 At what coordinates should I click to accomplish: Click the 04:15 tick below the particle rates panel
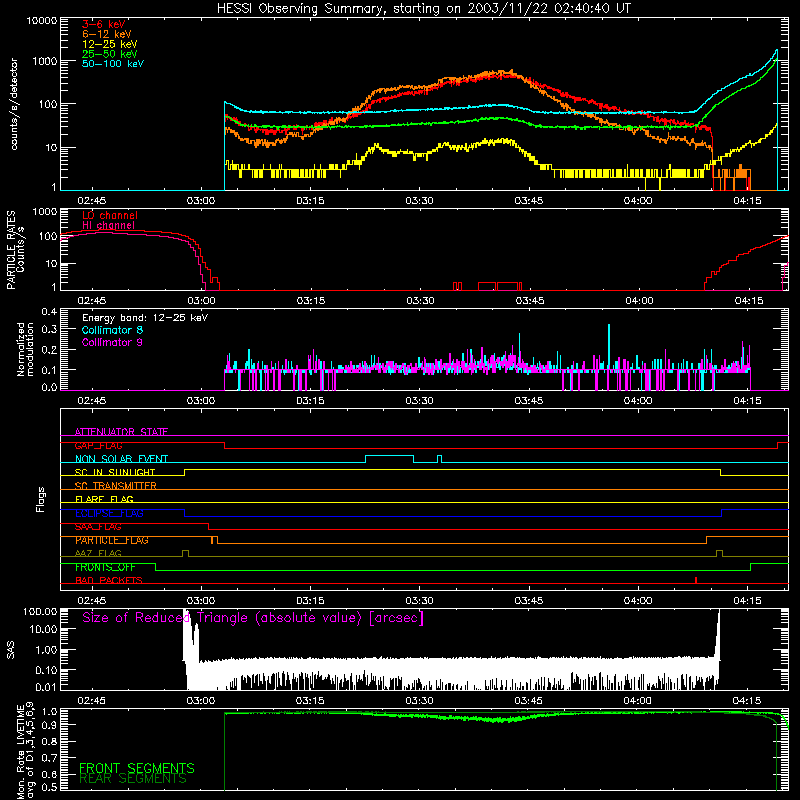point(748,301)
